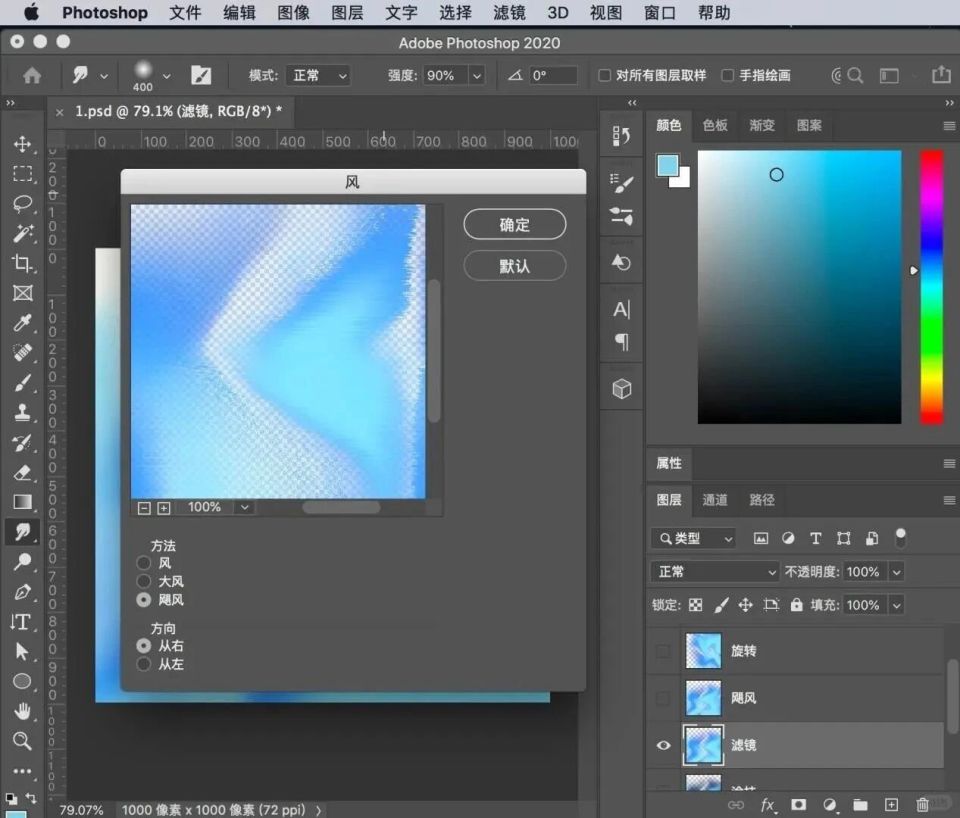The height and width of the screenshot is (818, 960).
Task: Switch to the 通道 tab
Action: tap(715, 500)
